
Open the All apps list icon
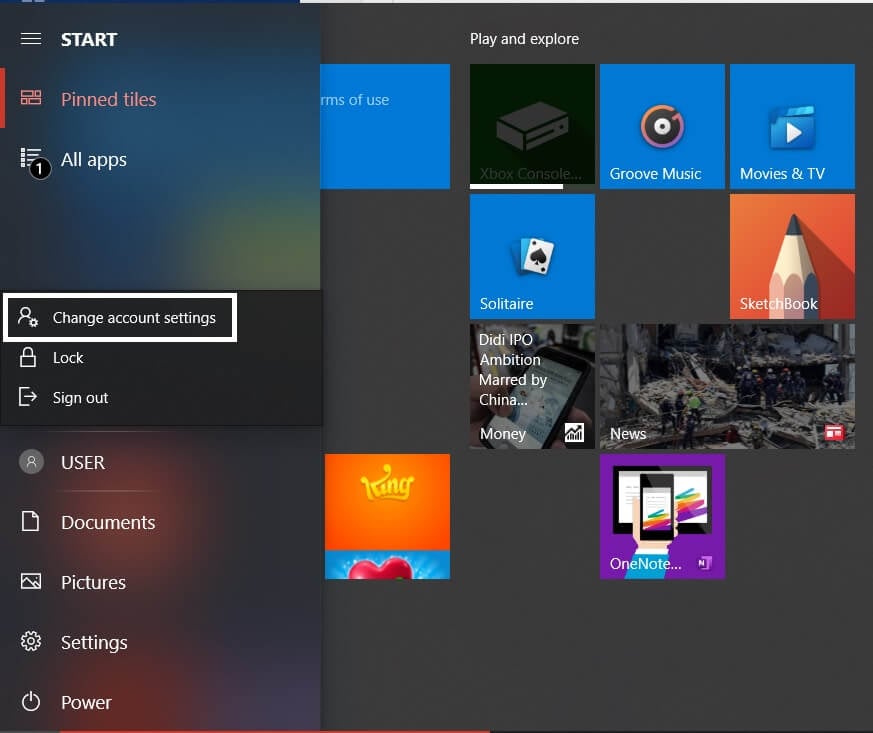click(31, 158)
